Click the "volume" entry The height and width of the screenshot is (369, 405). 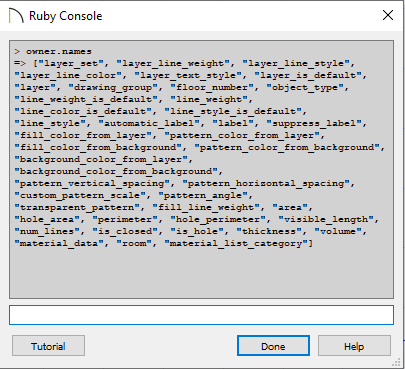coord(338,232)
